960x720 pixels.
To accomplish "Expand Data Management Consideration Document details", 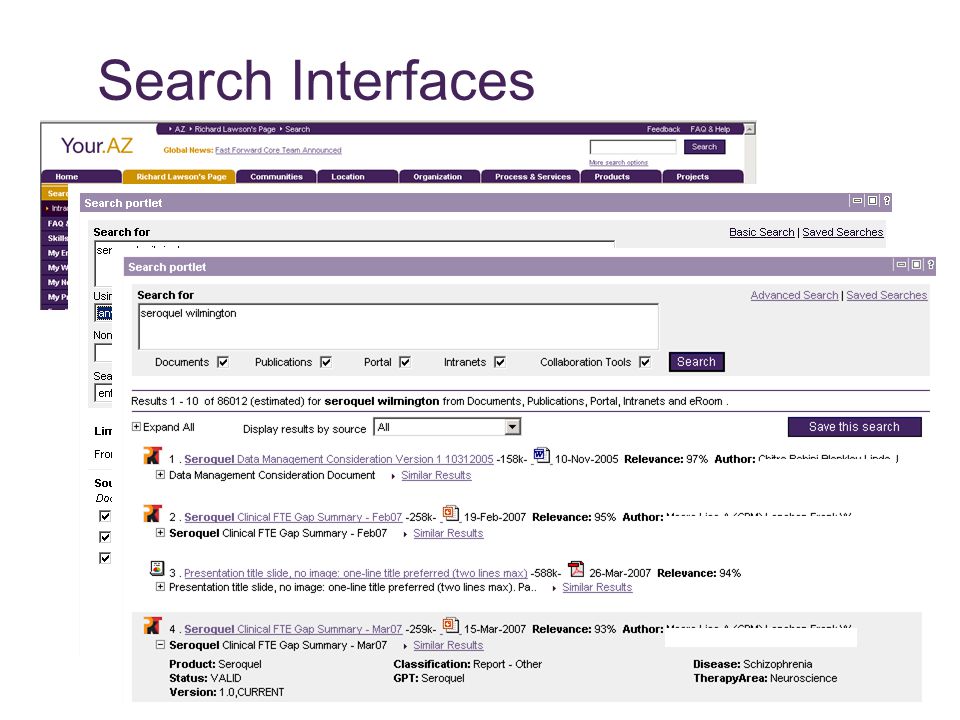I will pyautogui.click(x=160, y=474).
